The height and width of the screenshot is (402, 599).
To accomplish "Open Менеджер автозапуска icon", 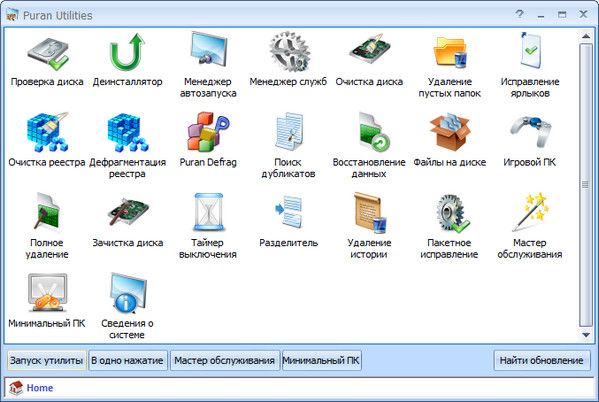I will tap(208, 50).
